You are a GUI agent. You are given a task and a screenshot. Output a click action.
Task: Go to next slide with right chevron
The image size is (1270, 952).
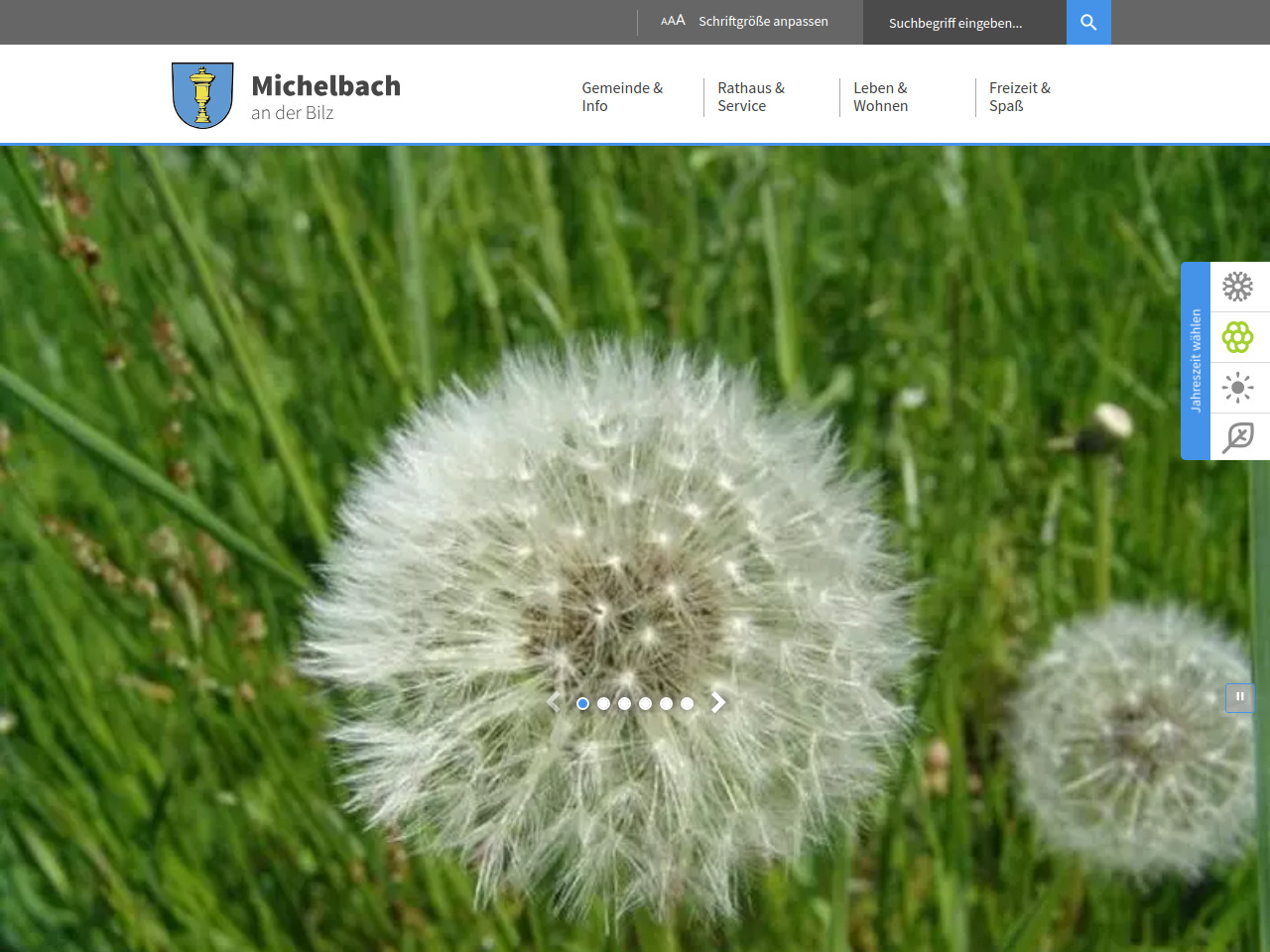point(718,703)
